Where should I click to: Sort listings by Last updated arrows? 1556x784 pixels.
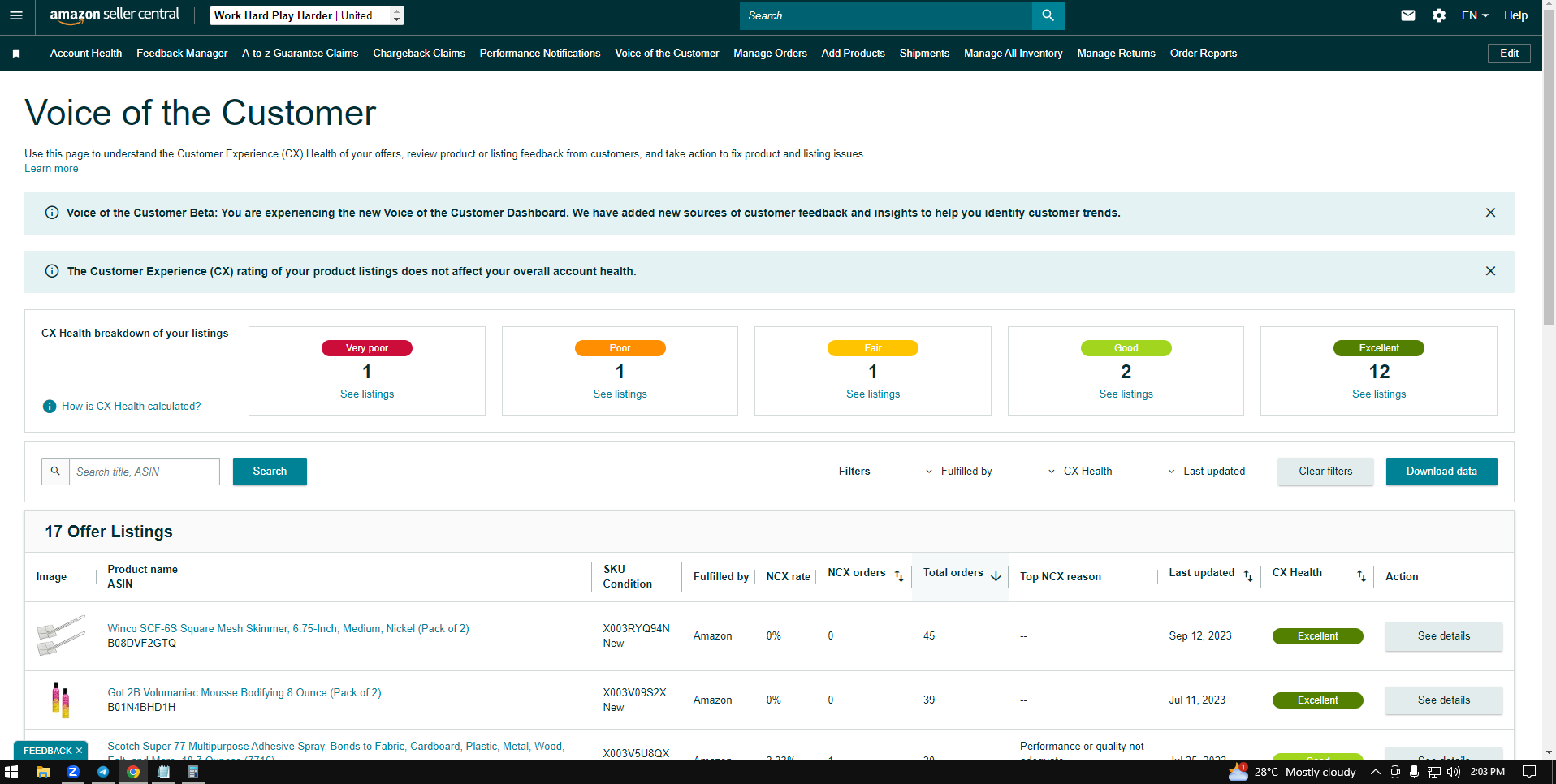click(1248, 575)
